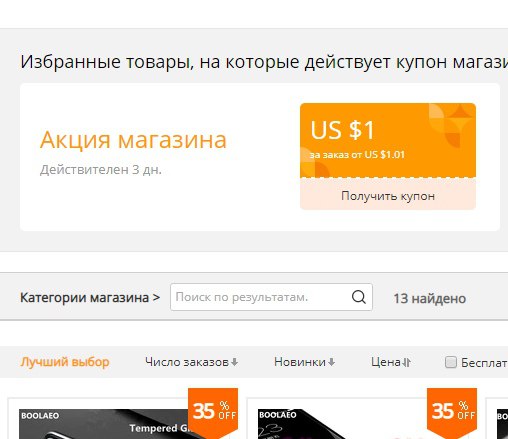This screenshot has width=508, height=439.
Task: Expand "Категории магазина" categories
Action: pos(90,297)
